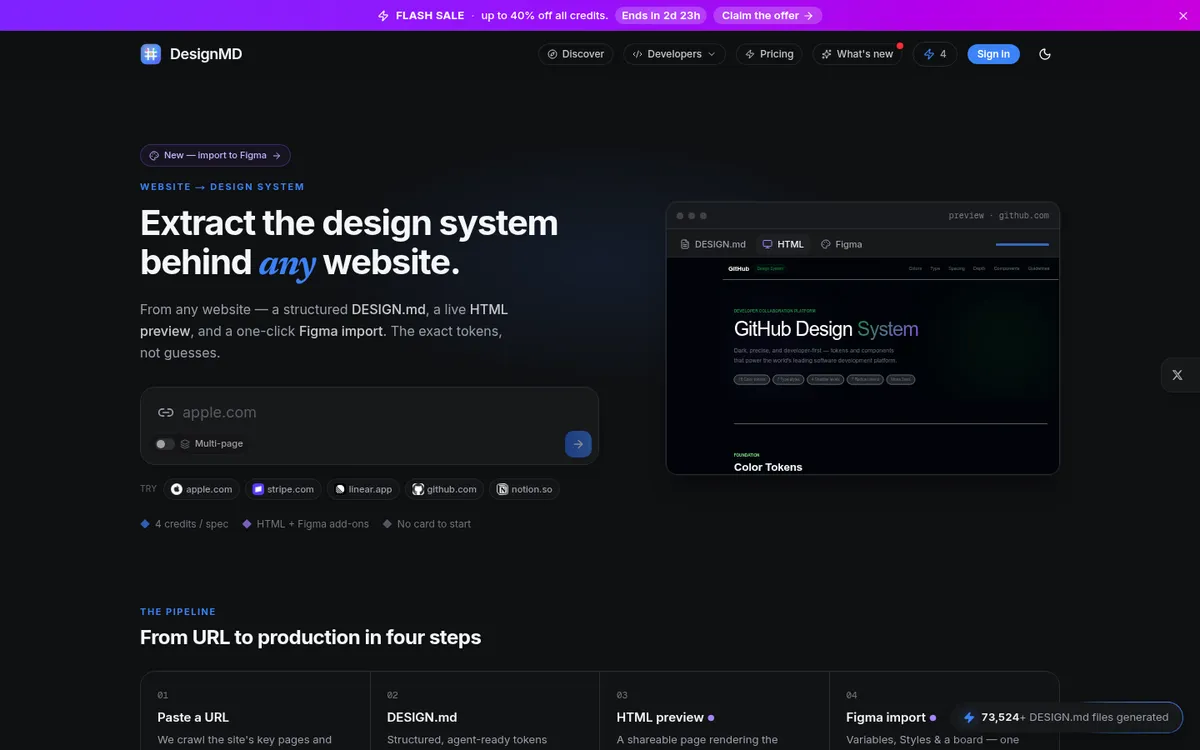Click the DesignMD brand name
The height and width of the screenshot is (750, 1200).
tap(206, 54)
